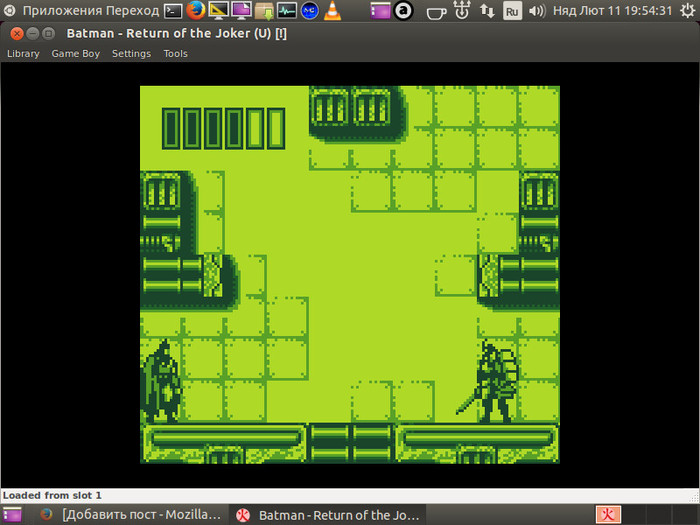The image size is (700, 525).
Task: Click the trident-shaped tray icon
Action: click(x=462, y=10)
